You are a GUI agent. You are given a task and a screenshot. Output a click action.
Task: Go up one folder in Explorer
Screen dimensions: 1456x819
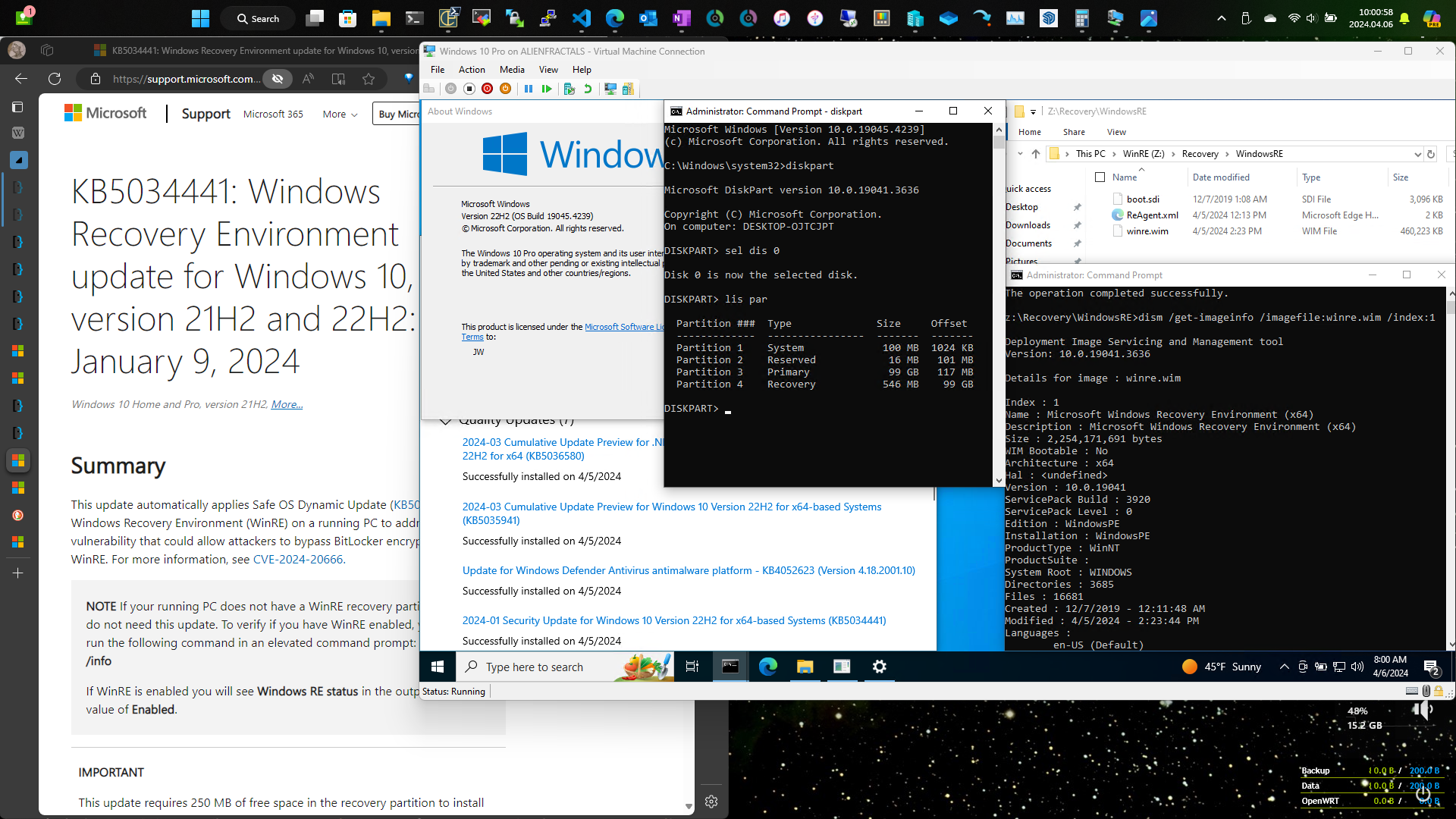(1036, 154)
